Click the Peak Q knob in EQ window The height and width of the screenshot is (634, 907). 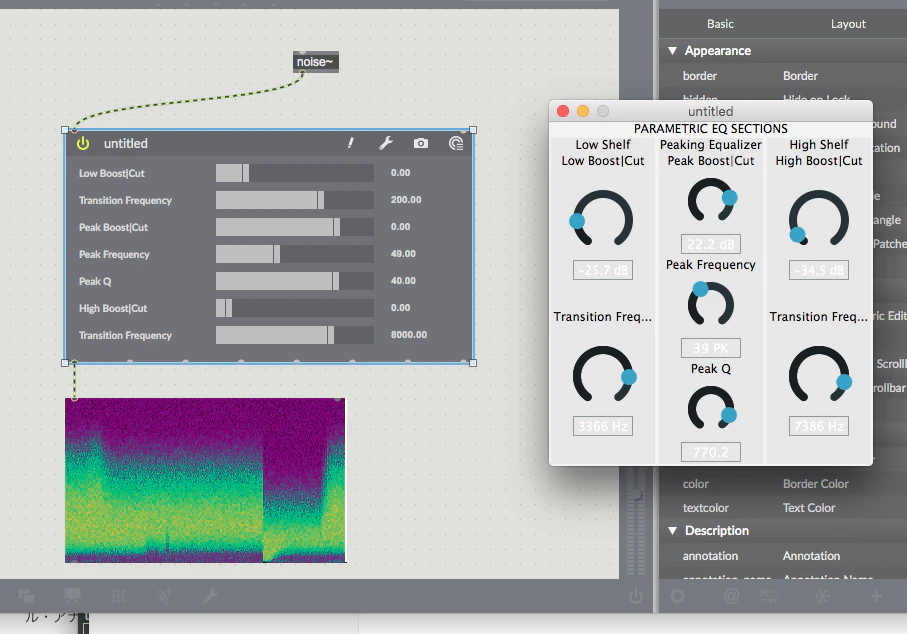711,407
